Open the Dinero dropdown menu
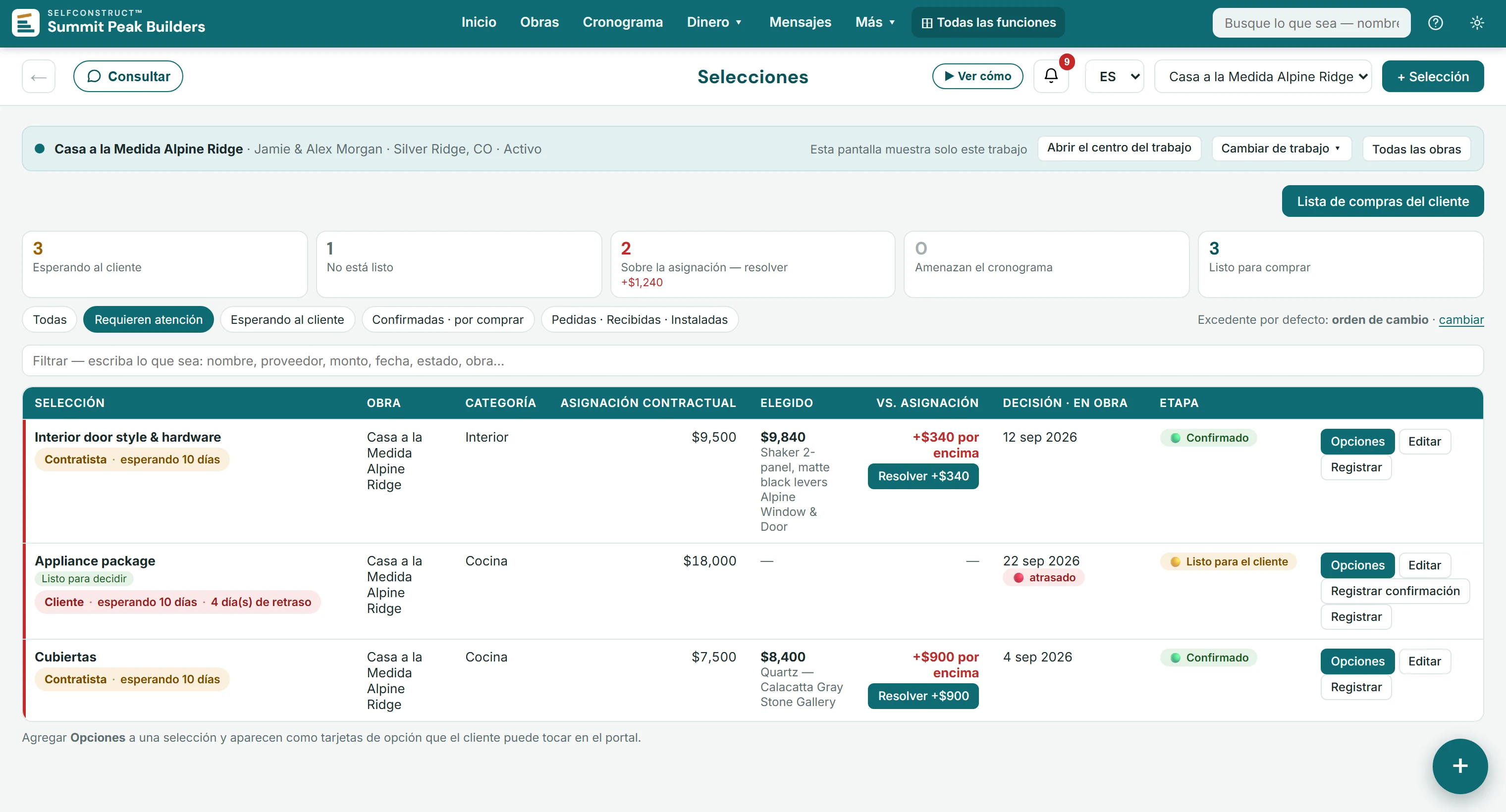 714,22
